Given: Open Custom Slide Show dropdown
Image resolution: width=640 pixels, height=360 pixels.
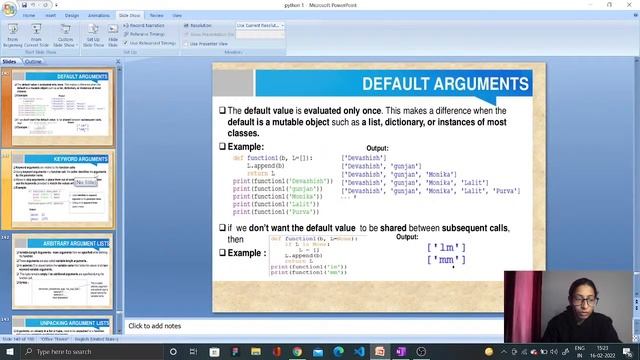Looking at the screenshot, I should tap(65, 36).
